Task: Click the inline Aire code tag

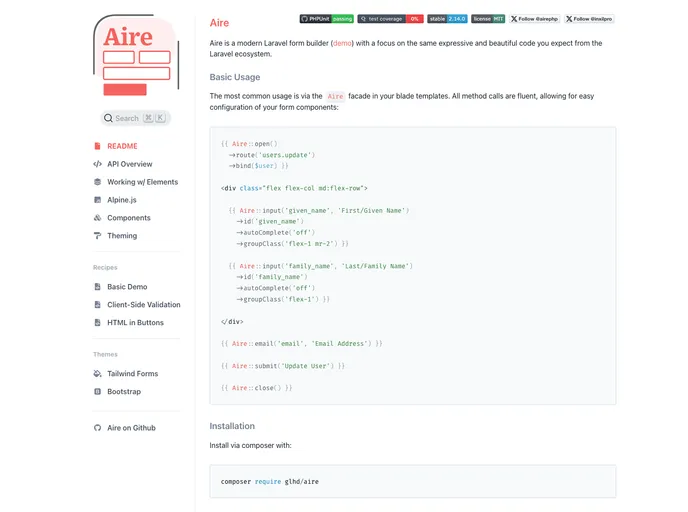Action: click(335, 97)
